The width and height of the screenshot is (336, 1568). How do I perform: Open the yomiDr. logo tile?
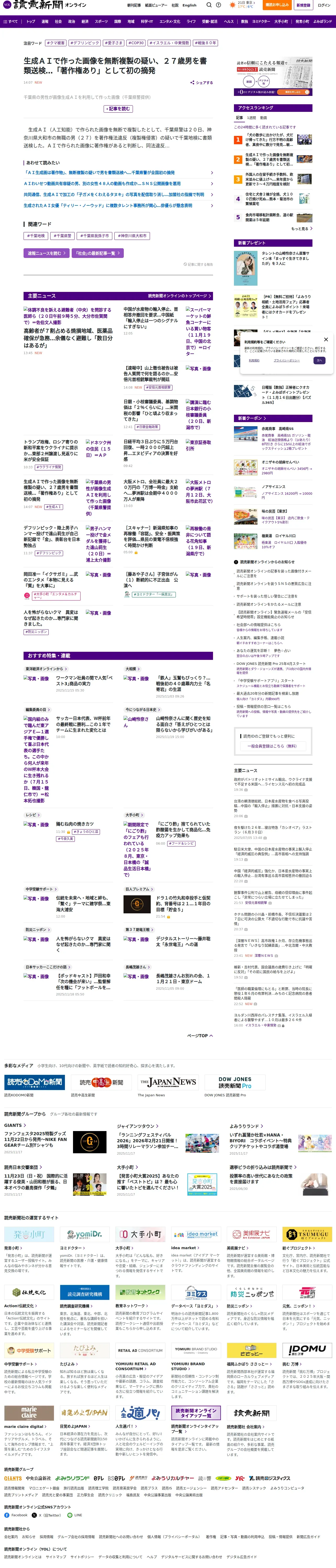pos(85,1235)
